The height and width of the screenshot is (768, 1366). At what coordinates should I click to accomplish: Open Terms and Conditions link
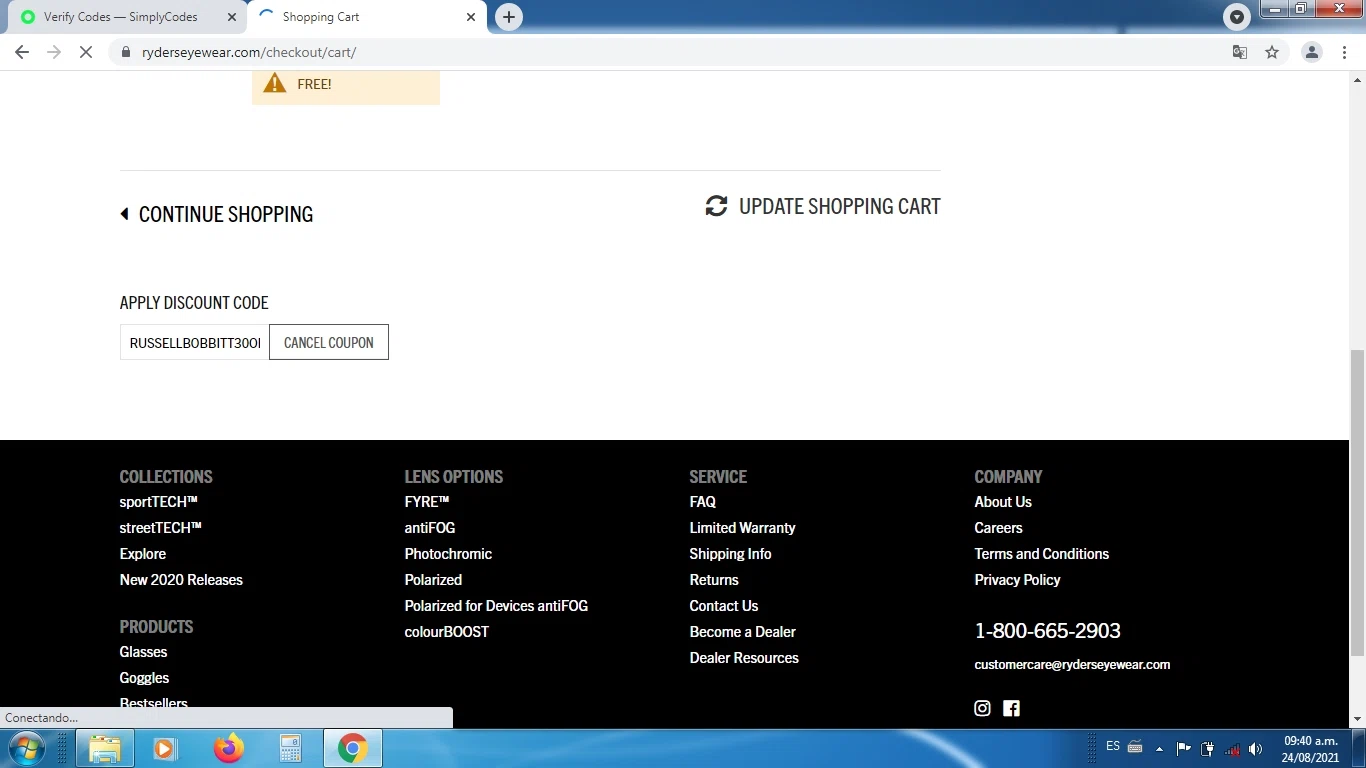1042,554
